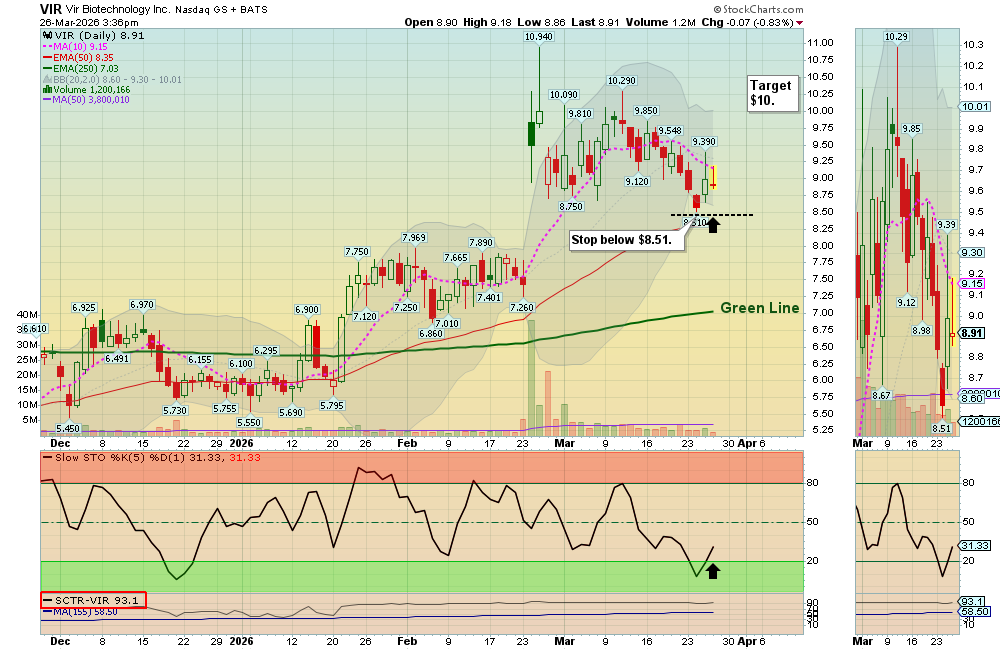
Task: Click the 6.860 low price label
Action: (x=431, y=334)
